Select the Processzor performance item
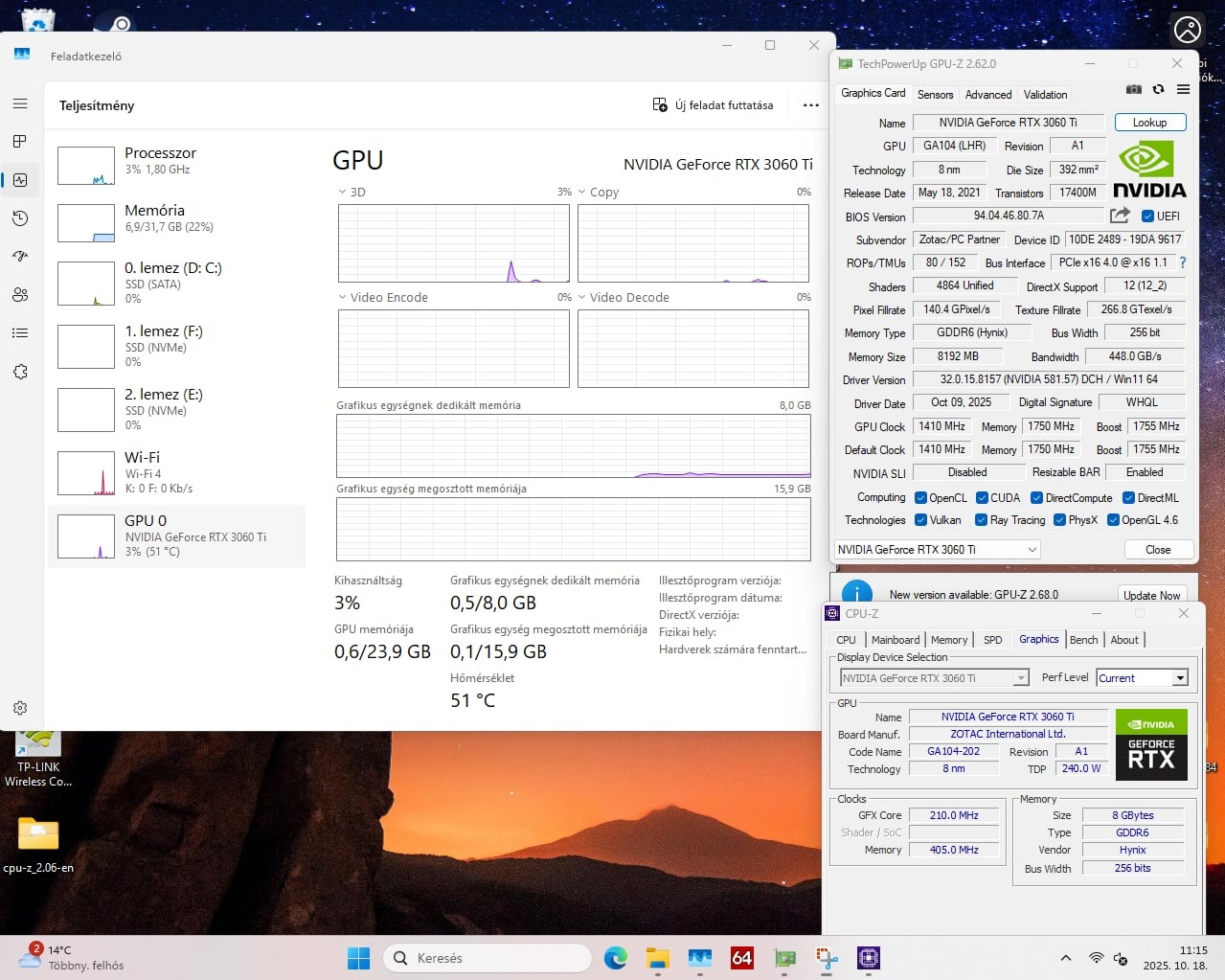Viewport: 1225px width, 980px height. [177, 165]
